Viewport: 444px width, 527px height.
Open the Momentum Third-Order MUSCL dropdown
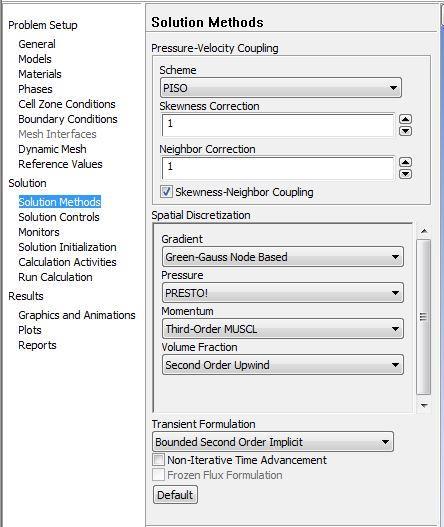283,329
